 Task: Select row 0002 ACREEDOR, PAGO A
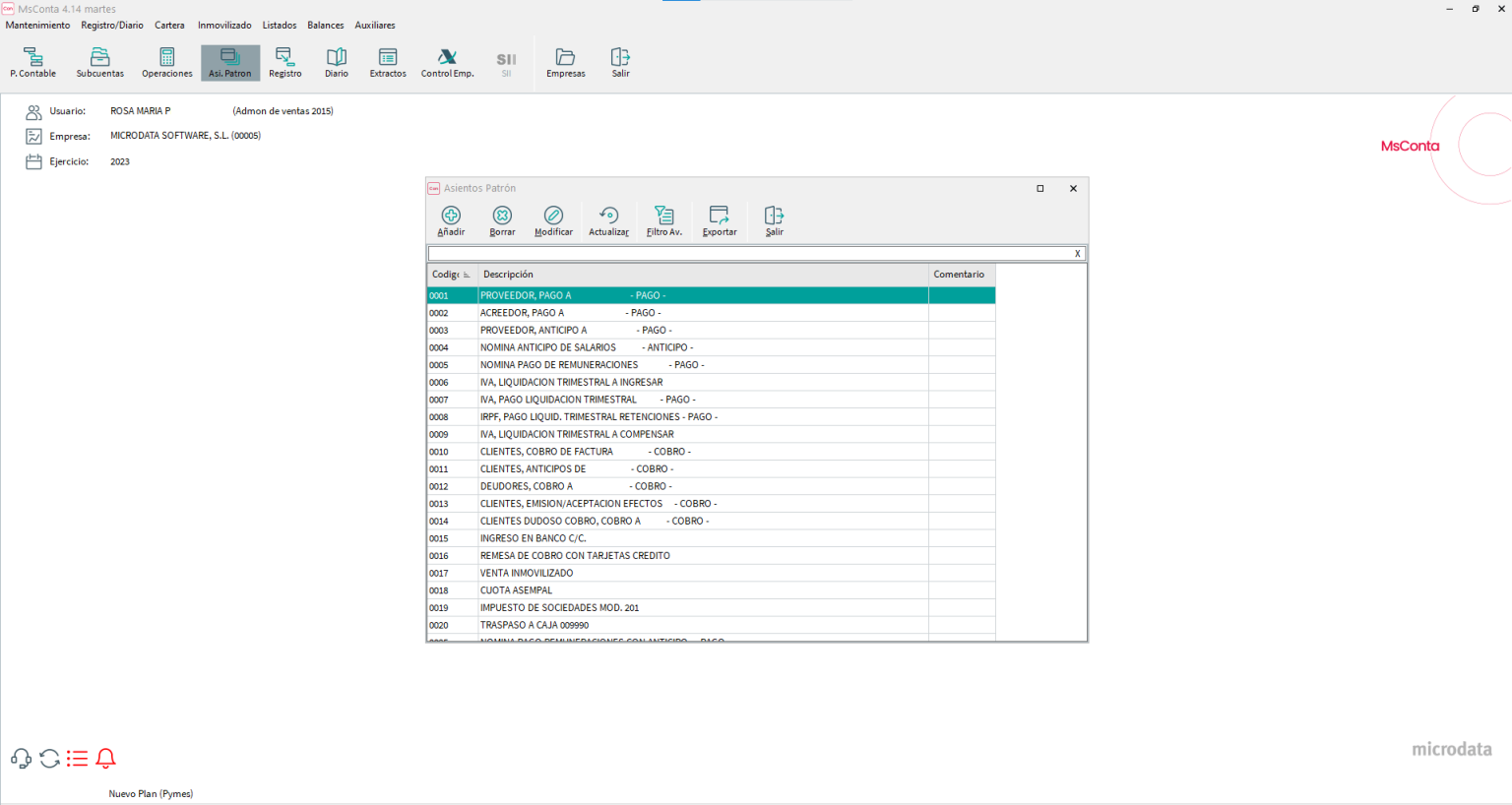[x=711, y=313]
